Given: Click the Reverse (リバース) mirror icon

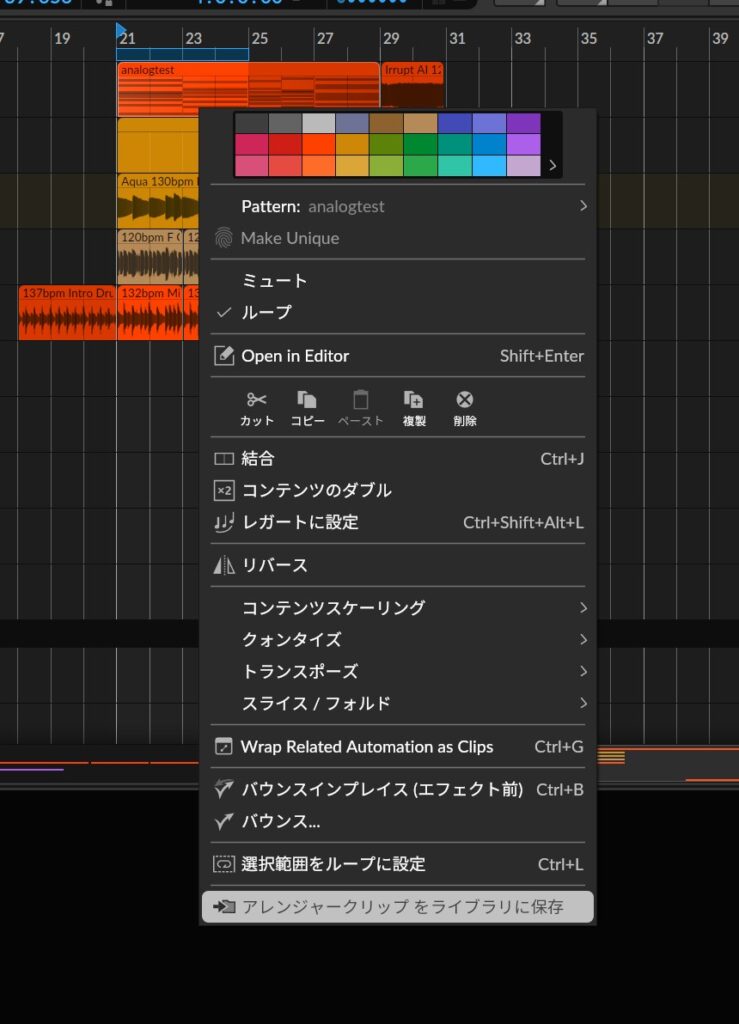Looking at the screenshot, I should (x=224, y=566).
